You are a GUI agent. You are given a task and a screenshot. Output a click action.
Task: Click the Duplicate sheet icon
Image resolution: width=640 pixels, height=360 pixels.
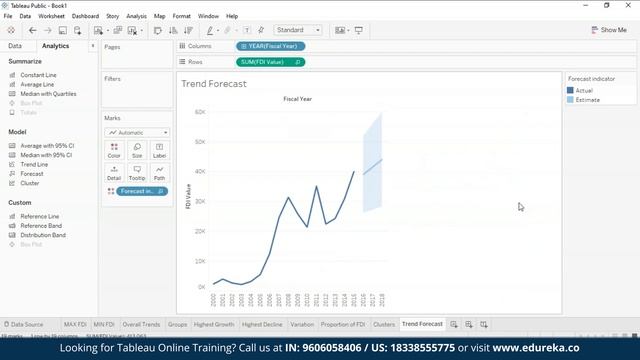point(118,30)
